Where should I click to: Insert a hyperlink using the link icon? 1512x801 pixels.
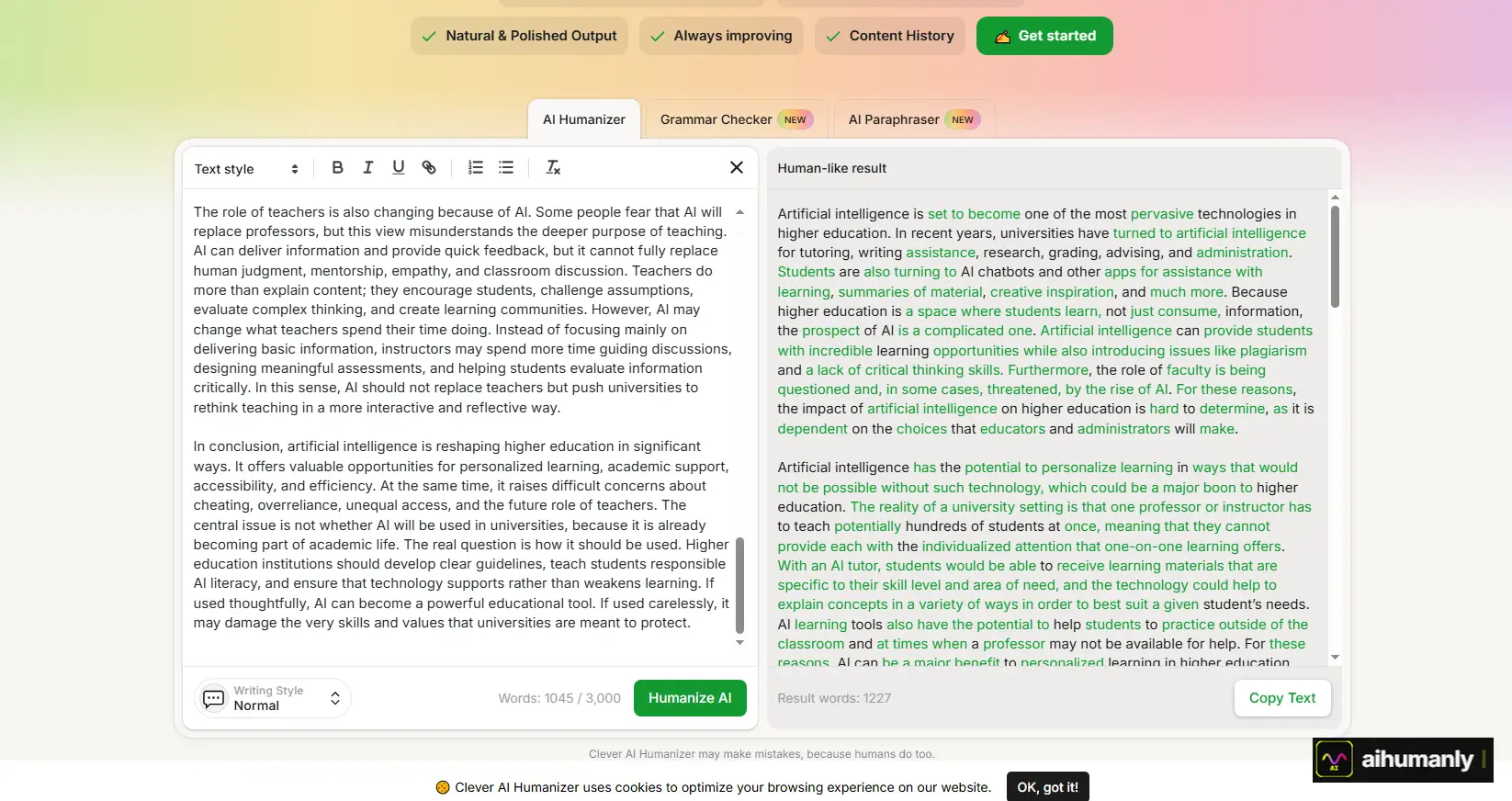tap(428, 167)
